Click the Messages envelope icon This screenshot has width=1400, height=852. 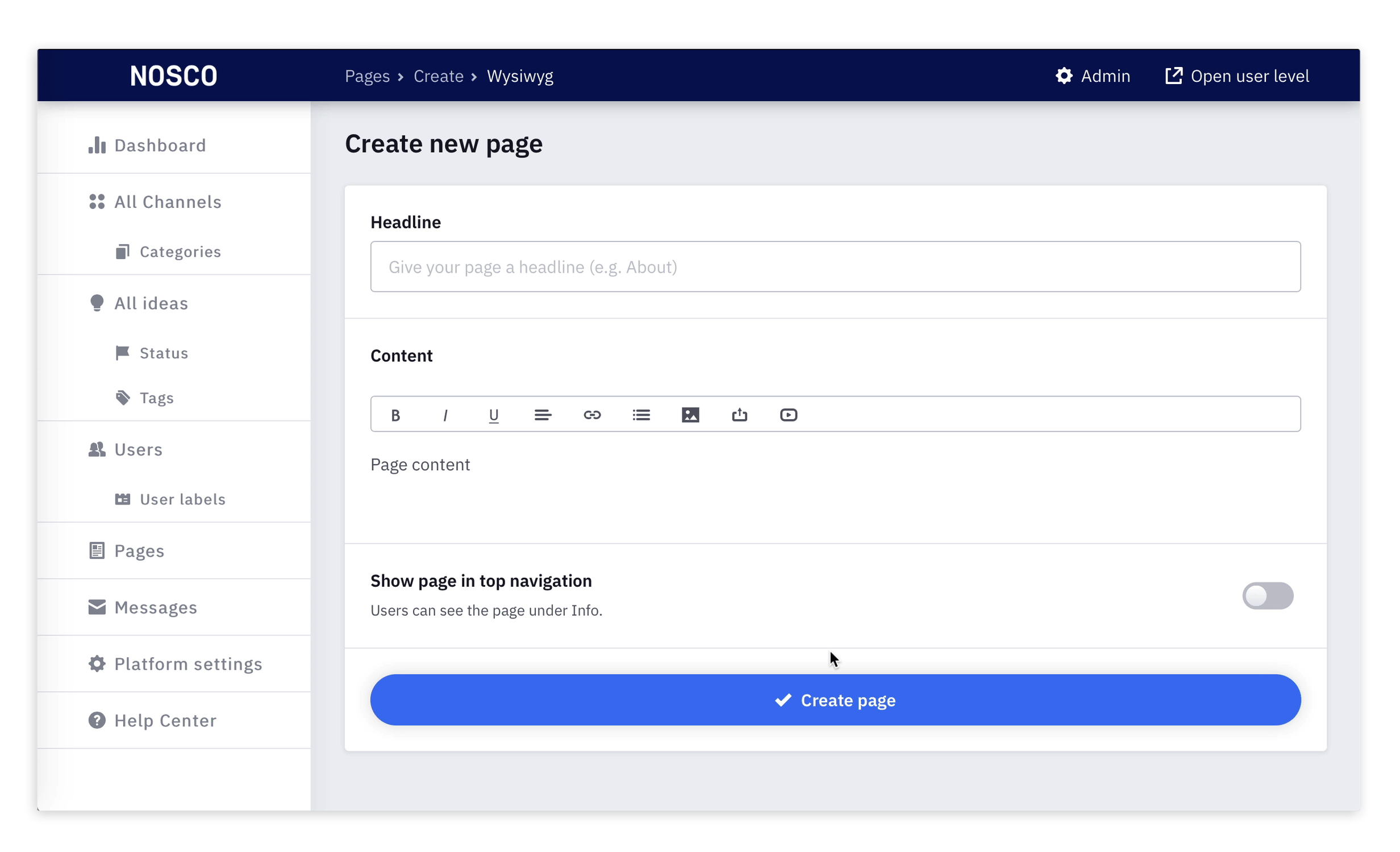click(97, 607)
